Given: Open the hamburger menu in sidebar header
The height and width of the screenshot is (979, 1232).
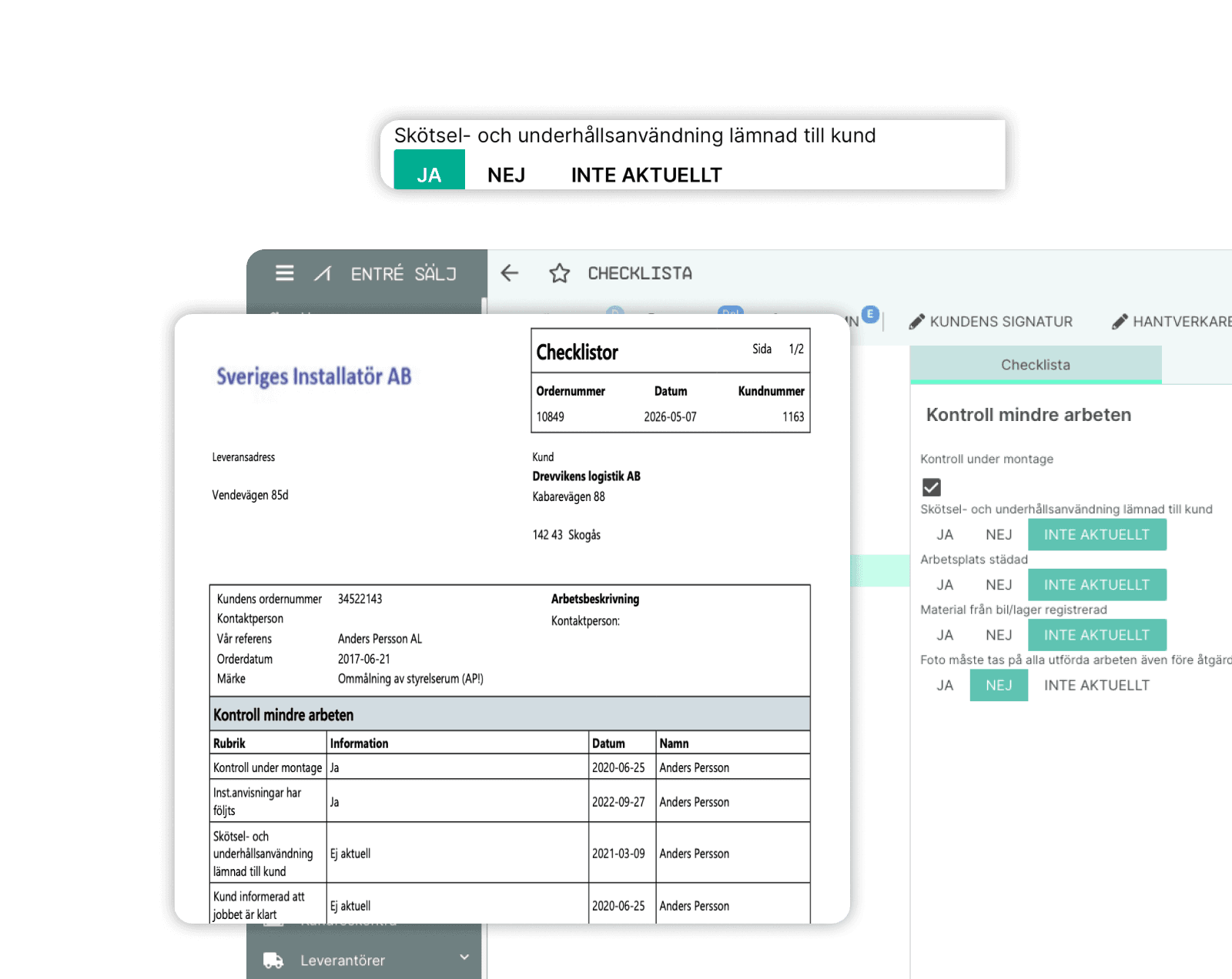Looking at the screenshot, I should tap(284, 273).
